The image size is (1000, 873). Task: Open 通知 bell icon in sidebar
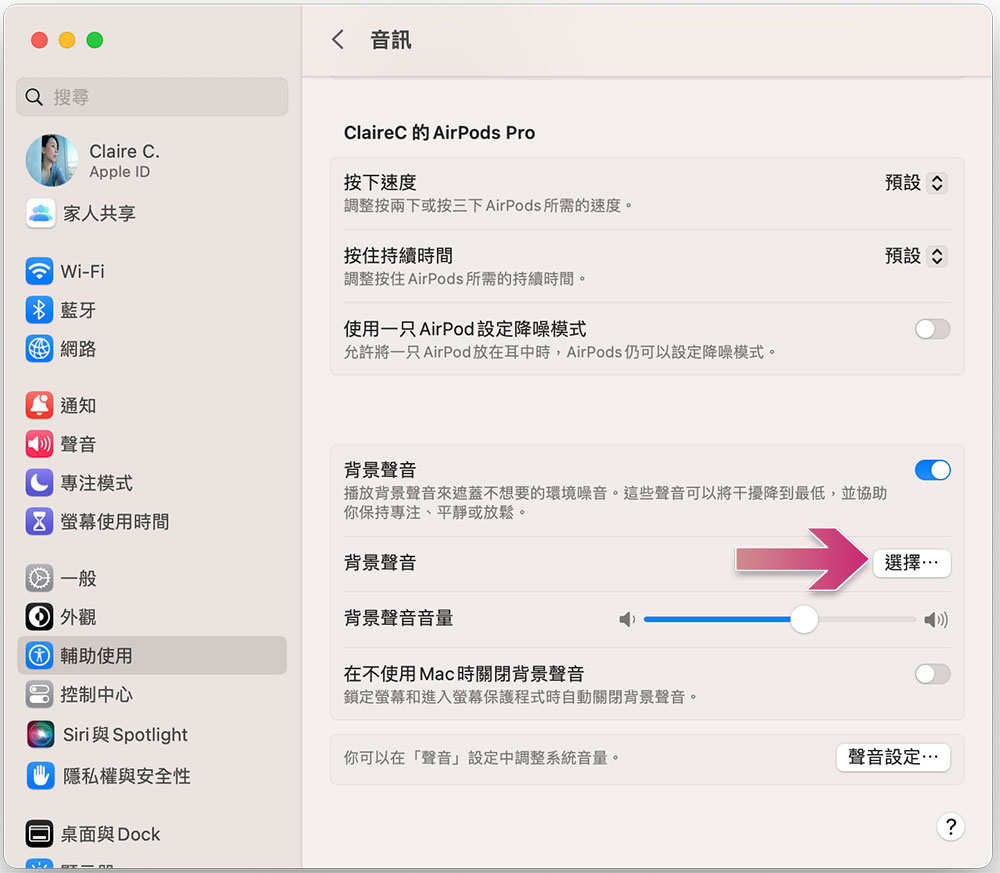click(x=40, y=405)
